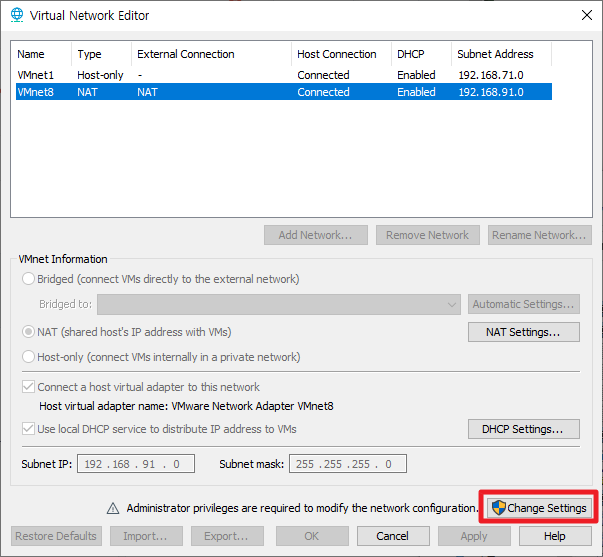This screenshot has height=557, width=603.
Task: Click the host virtual adapter name text
Action: tap(187, 406)
